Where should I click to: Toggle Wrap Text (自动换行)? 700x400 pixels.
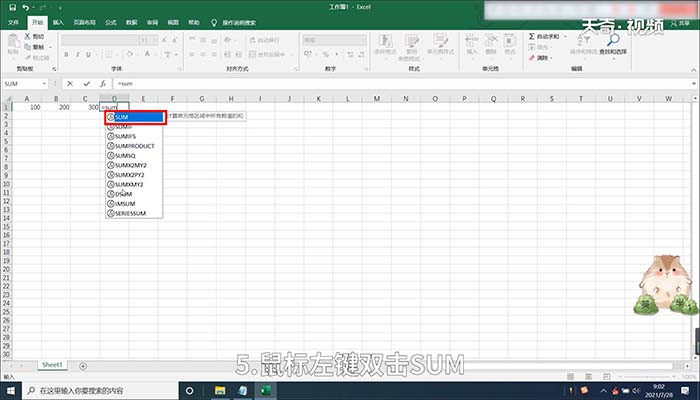coord(264,40)
